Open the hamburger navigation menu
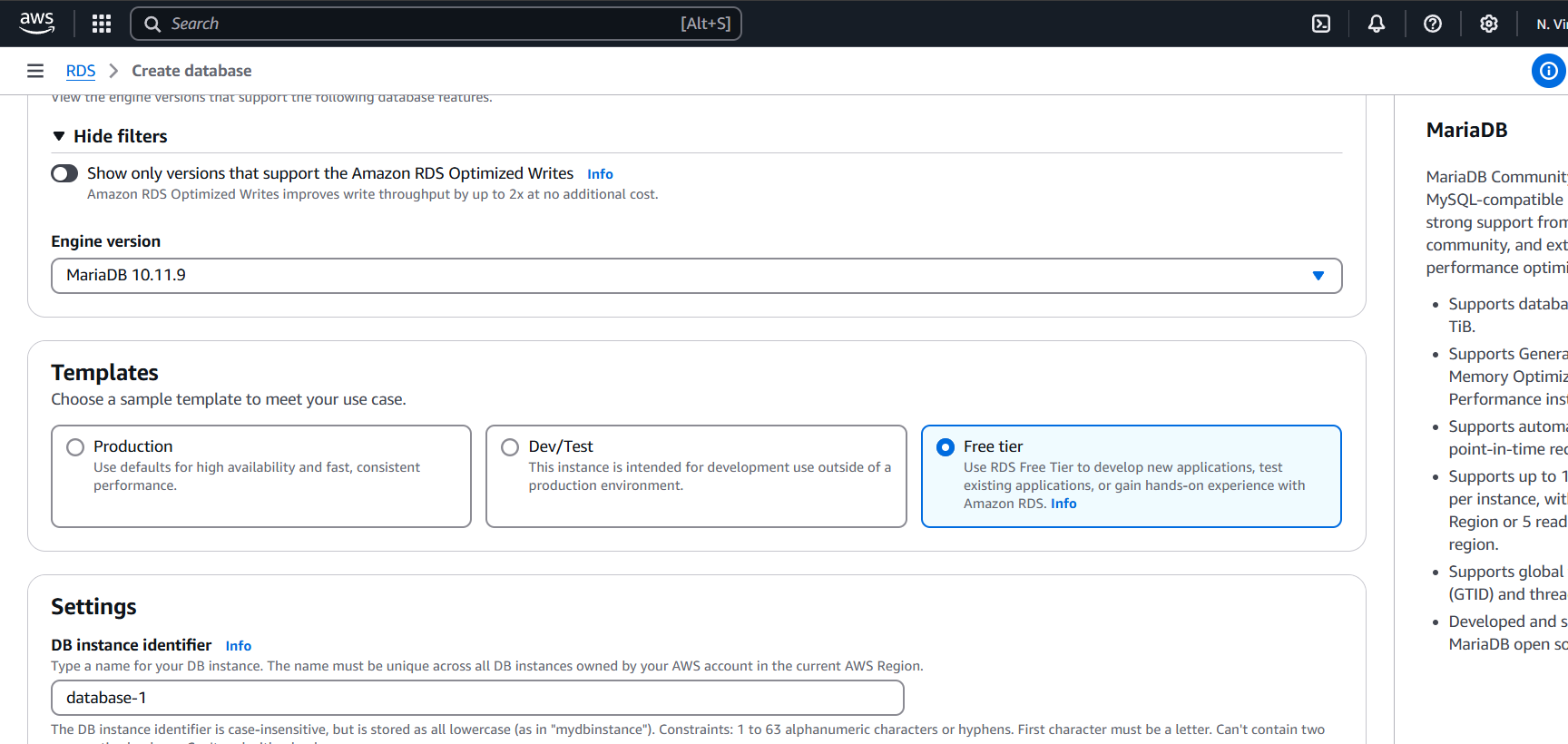Image resolution: width=1568 pixels, height=744 pixels. pos(35,71)
